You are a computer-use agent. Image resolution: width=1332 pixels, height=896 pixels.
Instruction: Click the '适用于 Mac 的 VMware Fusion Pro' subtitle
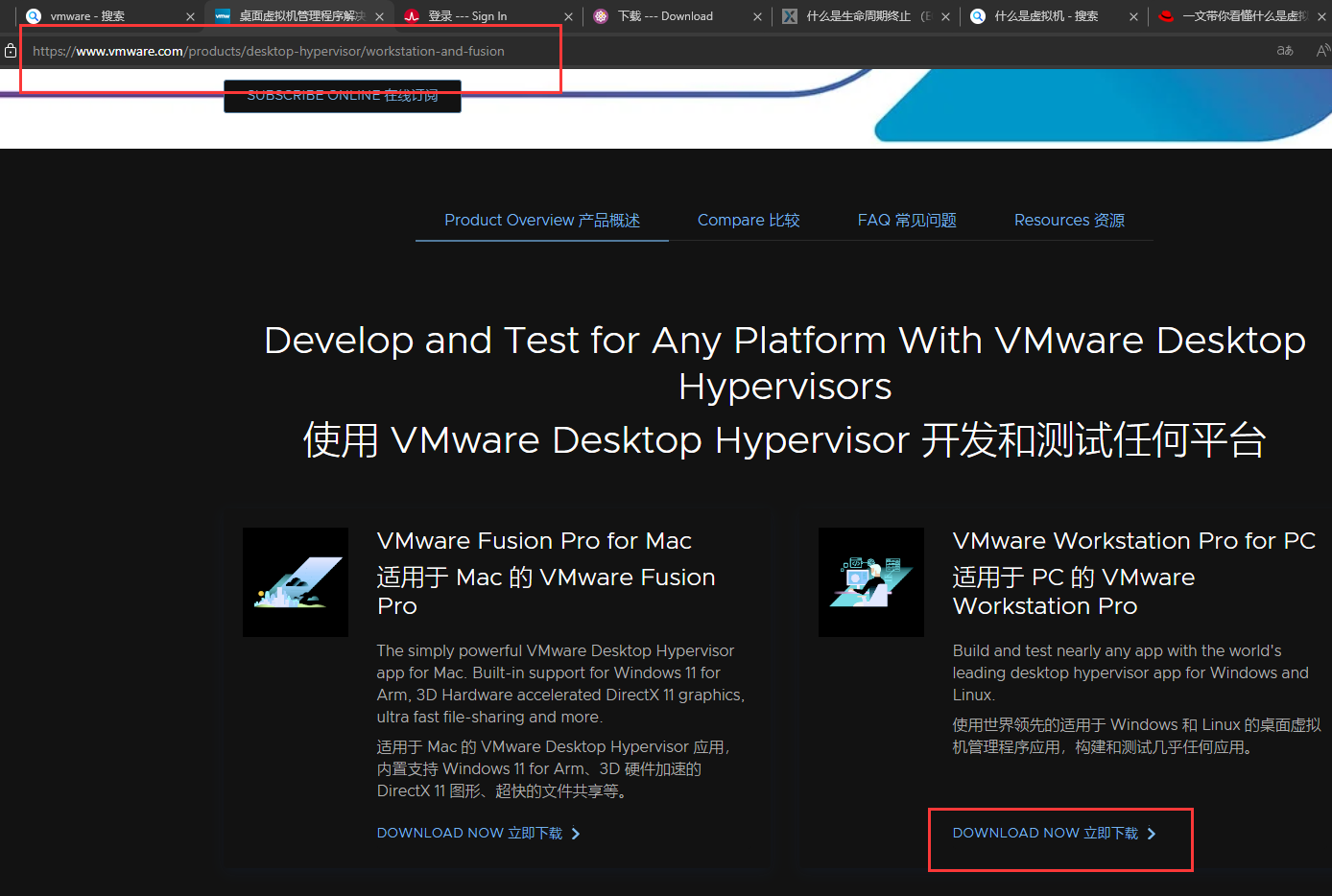(x=546, y=591)
